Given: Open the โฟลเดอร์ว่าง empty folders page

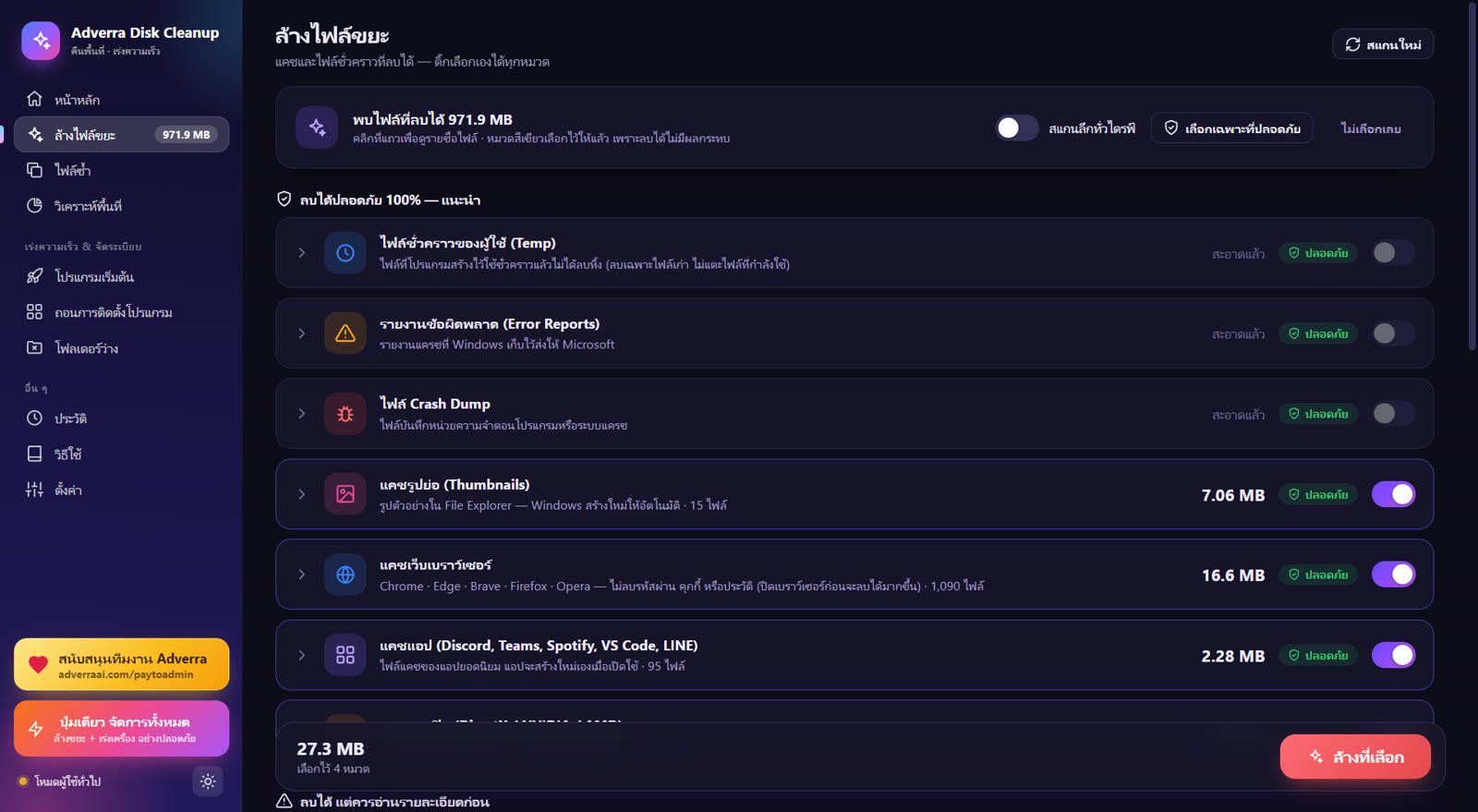Looking at the screenshot, I should 121,348.
